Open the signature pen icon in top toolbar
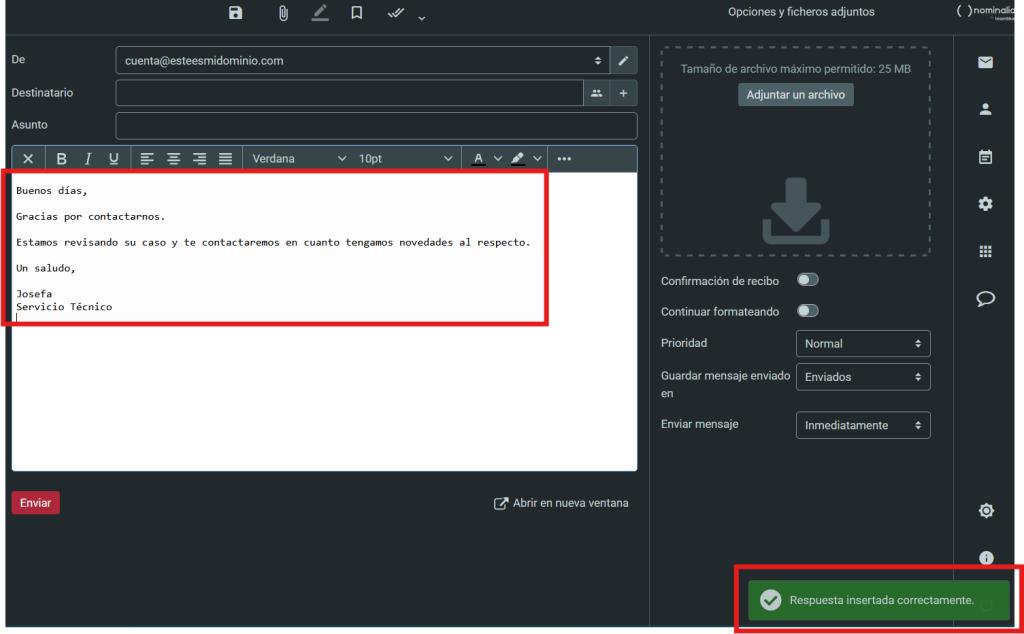This screenshot has width=1024, height=634. pyautogui.click(x=319, y=13)
